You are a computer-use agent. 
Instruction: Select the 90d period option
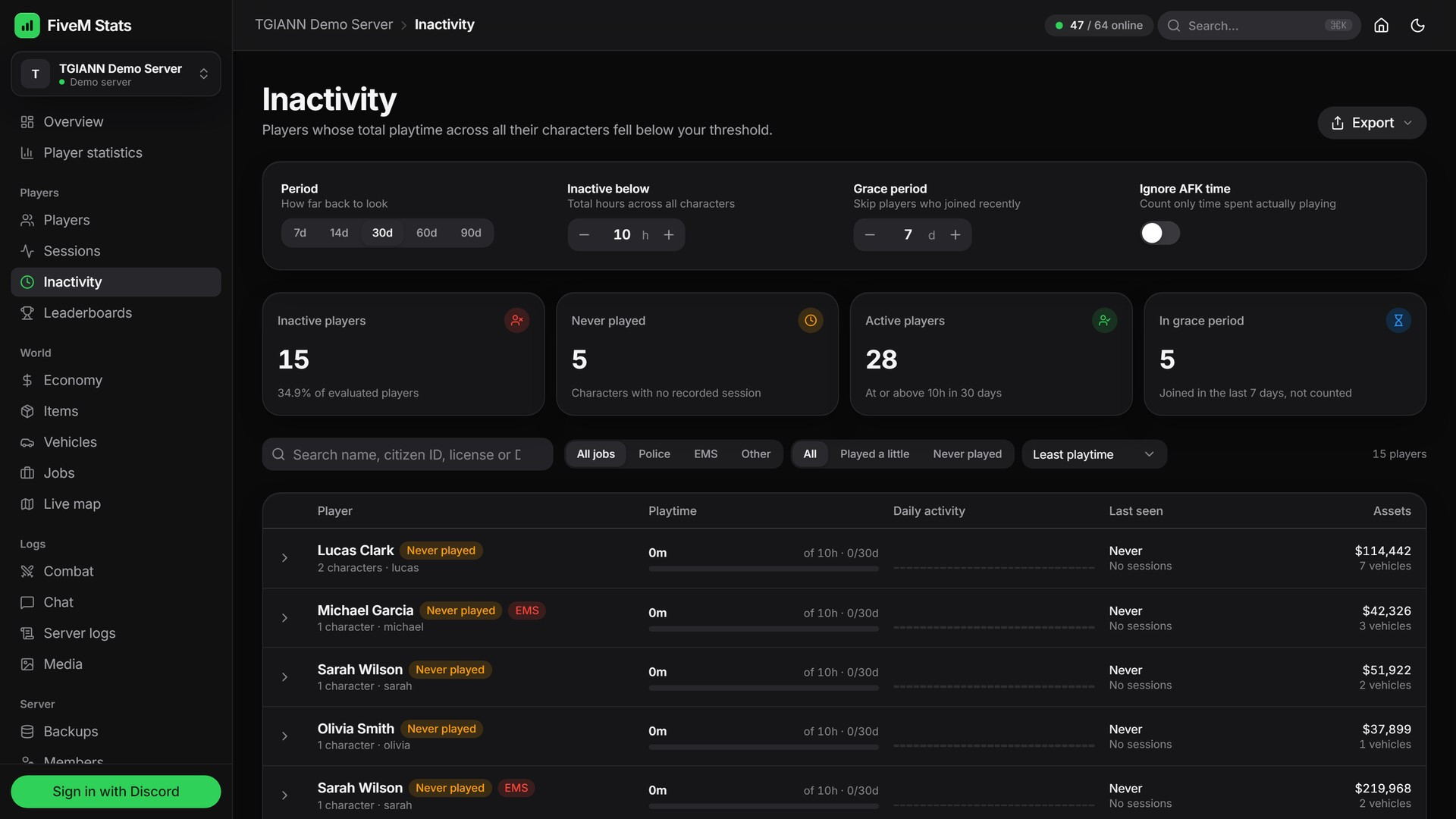click(x=471, y=233)
